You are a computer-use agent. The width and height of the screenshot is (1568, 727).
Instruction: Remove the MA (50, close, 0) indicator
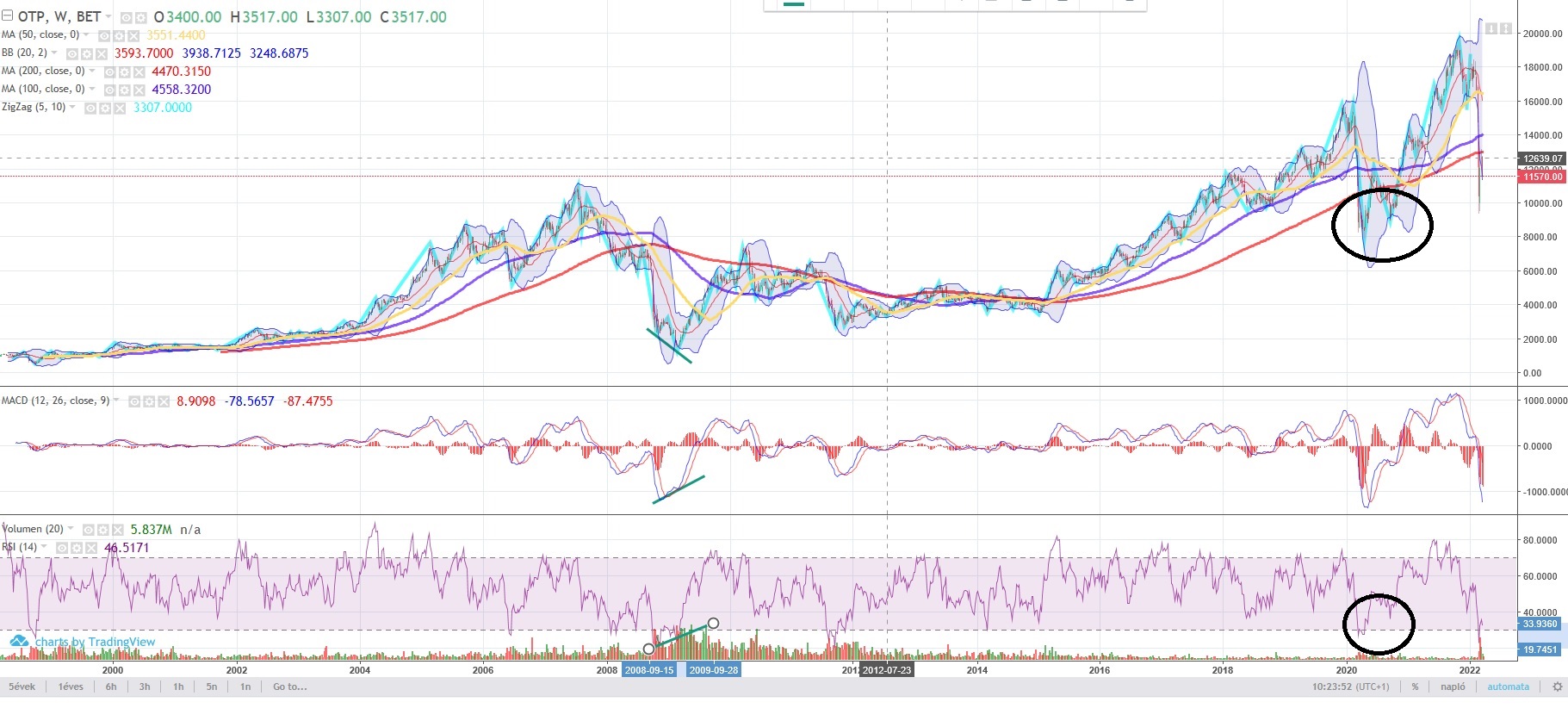(x=133, y=35)
